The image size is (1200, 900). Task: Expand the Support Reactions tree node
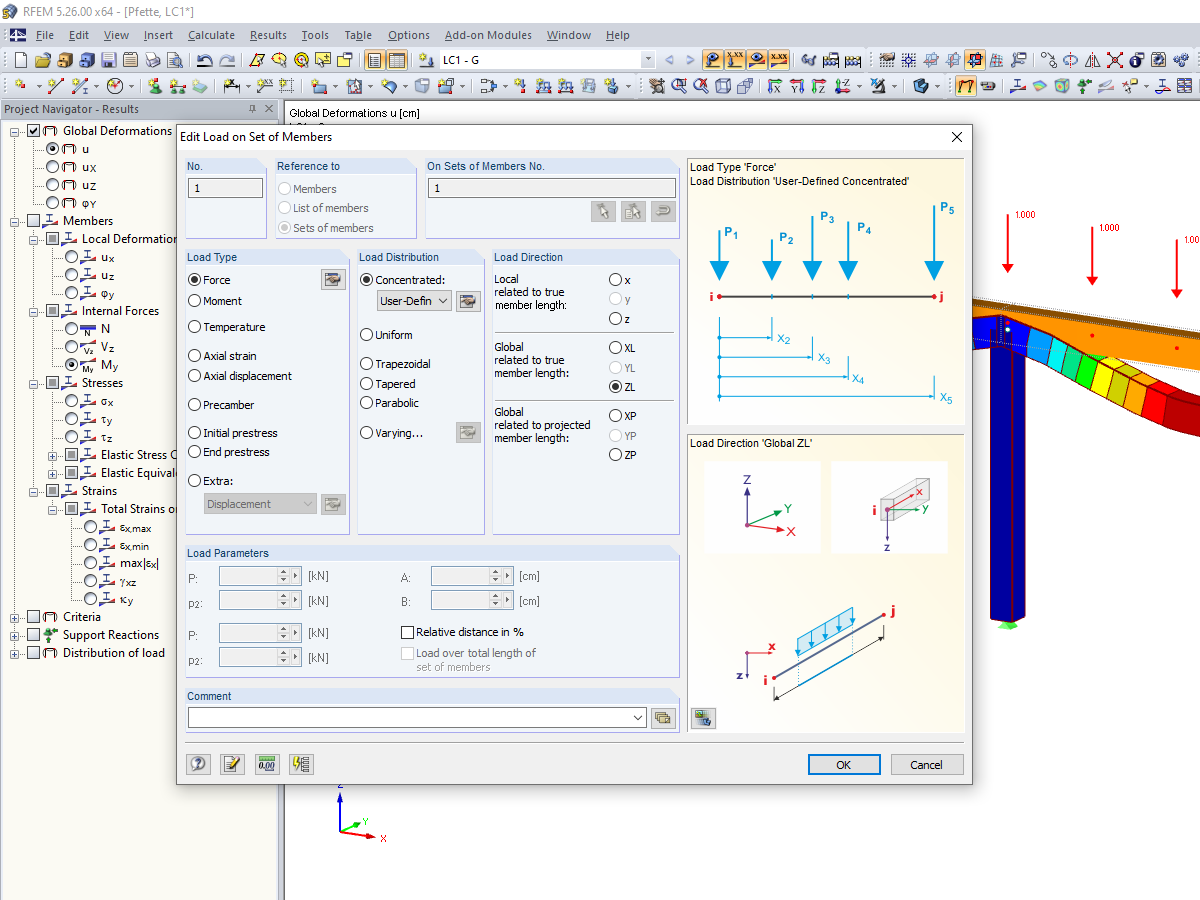coord(14,634)
